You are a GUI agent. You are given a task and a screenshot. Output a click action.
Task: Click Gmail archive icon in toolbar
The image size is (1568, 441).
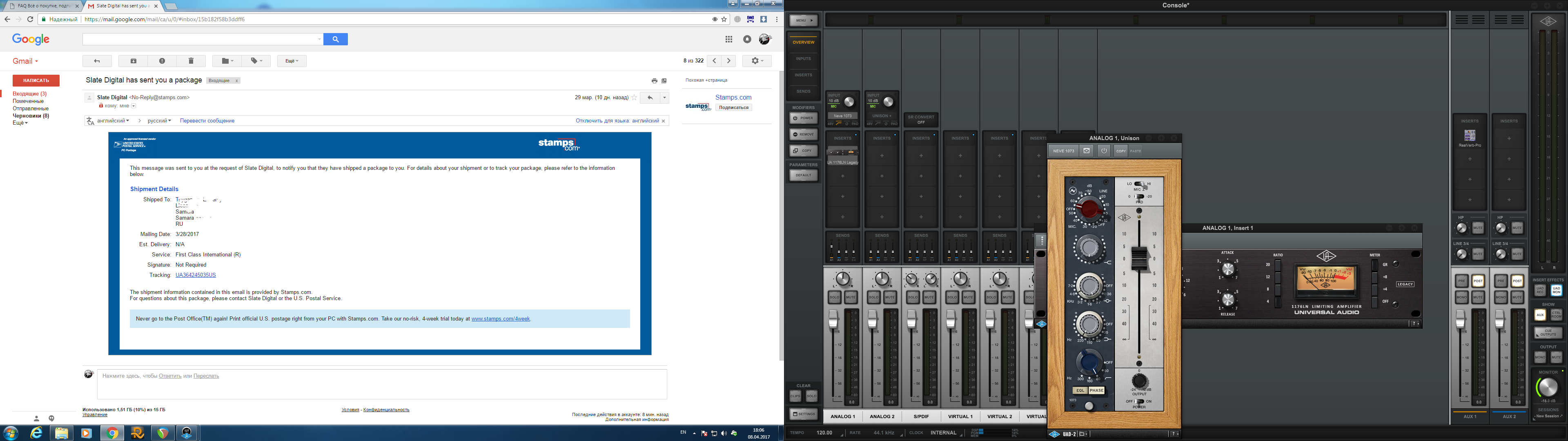[133, 61]
